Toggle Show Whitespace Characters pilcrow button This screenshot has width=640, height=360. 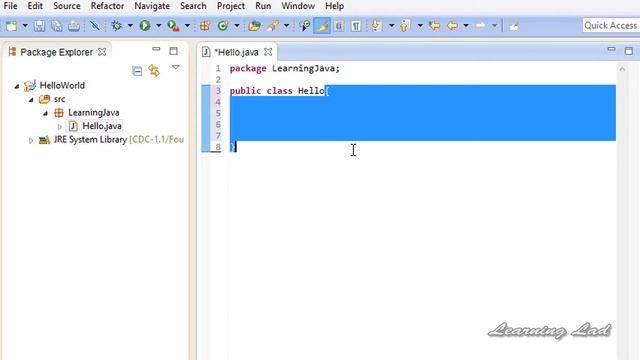[x=356, y=26]
